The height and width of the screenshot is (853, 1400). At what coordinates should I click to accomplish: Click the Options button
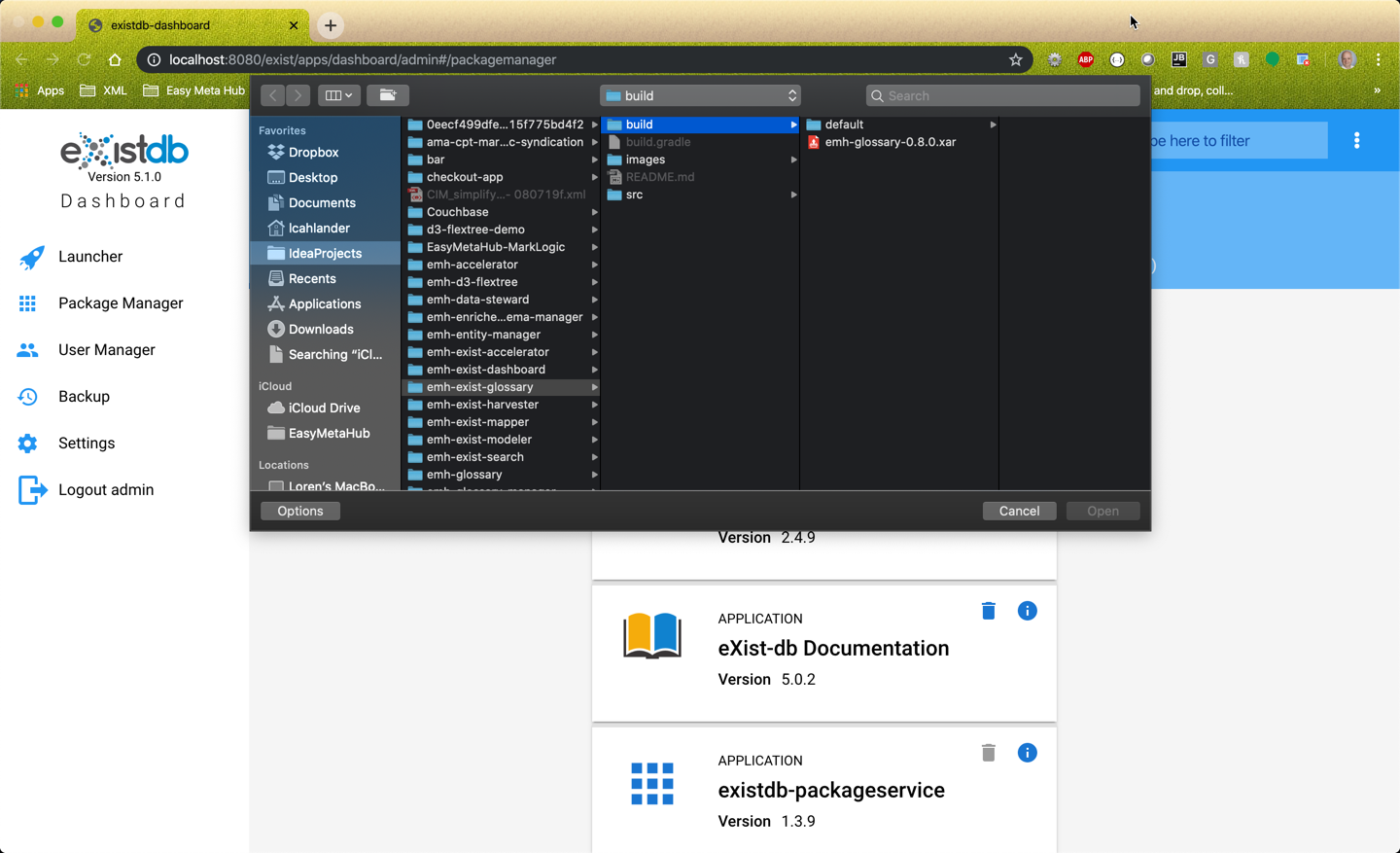tap(300, 511)
